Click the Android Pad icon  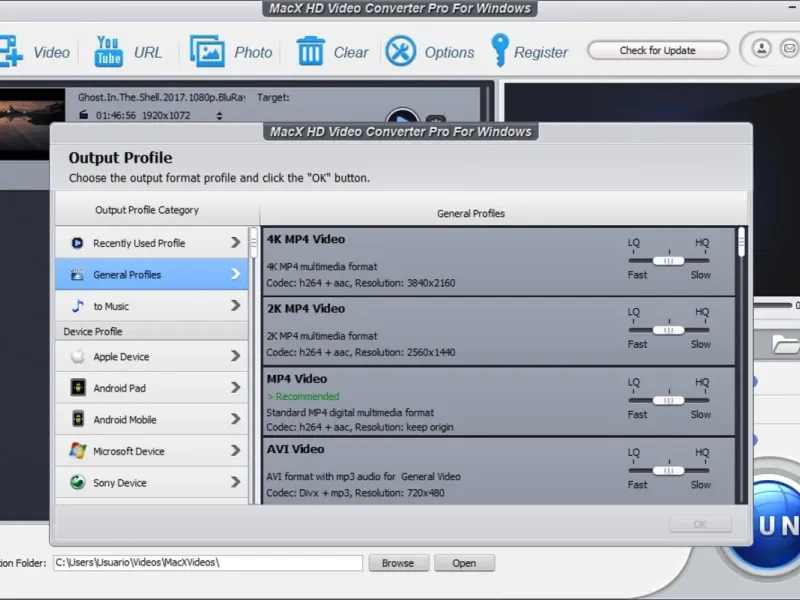point(78,388)
